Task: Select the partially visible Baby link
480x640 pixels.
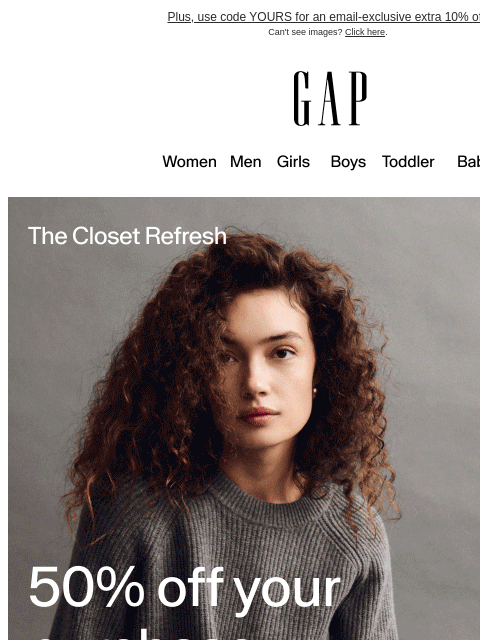Action: (x=469, y=162)
